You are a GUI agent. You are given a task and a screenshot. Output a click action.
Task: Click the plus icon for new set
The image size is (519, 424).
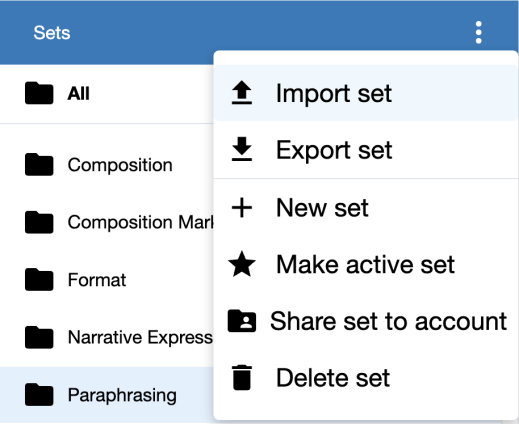242,208
